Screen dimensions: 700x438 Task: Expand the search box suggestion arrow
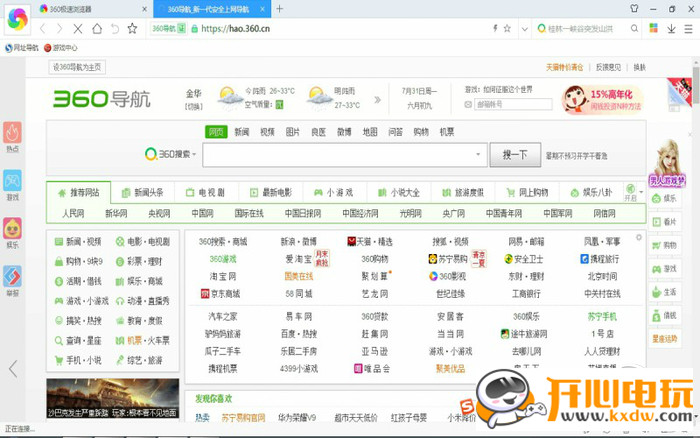478,154
